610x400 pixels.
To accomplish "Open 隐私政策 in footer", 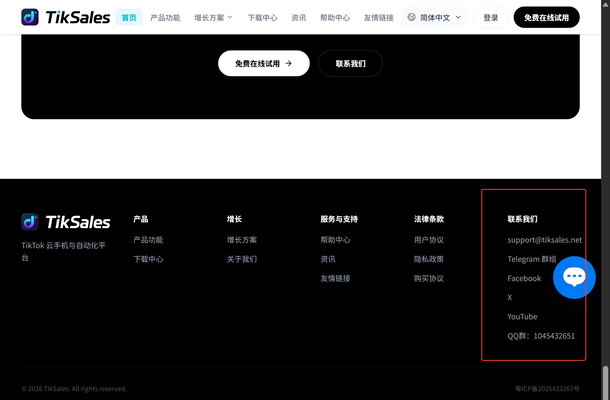I will pos(429,259).
